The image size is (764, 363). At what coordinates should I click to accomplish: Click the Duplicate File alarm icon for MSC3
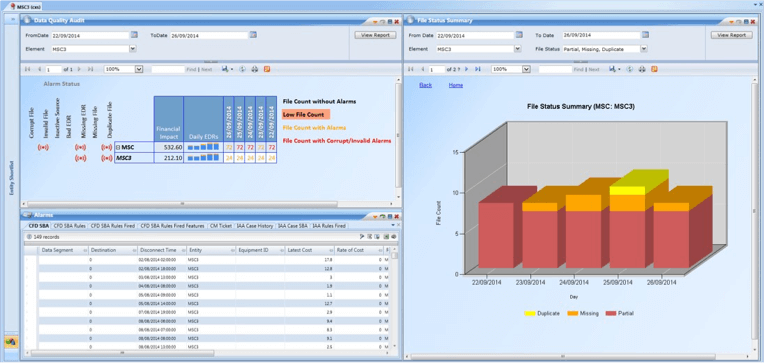pyautogui.click(x=107, y=158)
